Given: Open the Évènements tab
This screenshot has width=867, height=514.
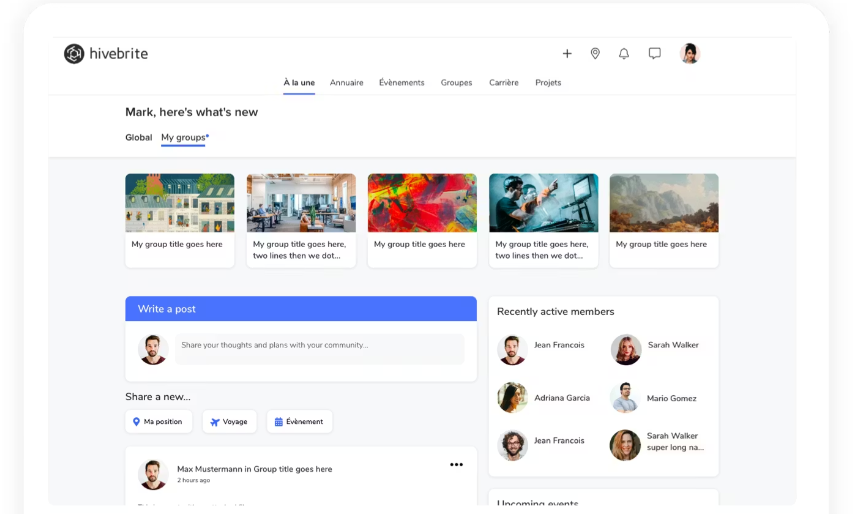Looking at the screenshot, I should pyautogui.click(x=401, y=82).
